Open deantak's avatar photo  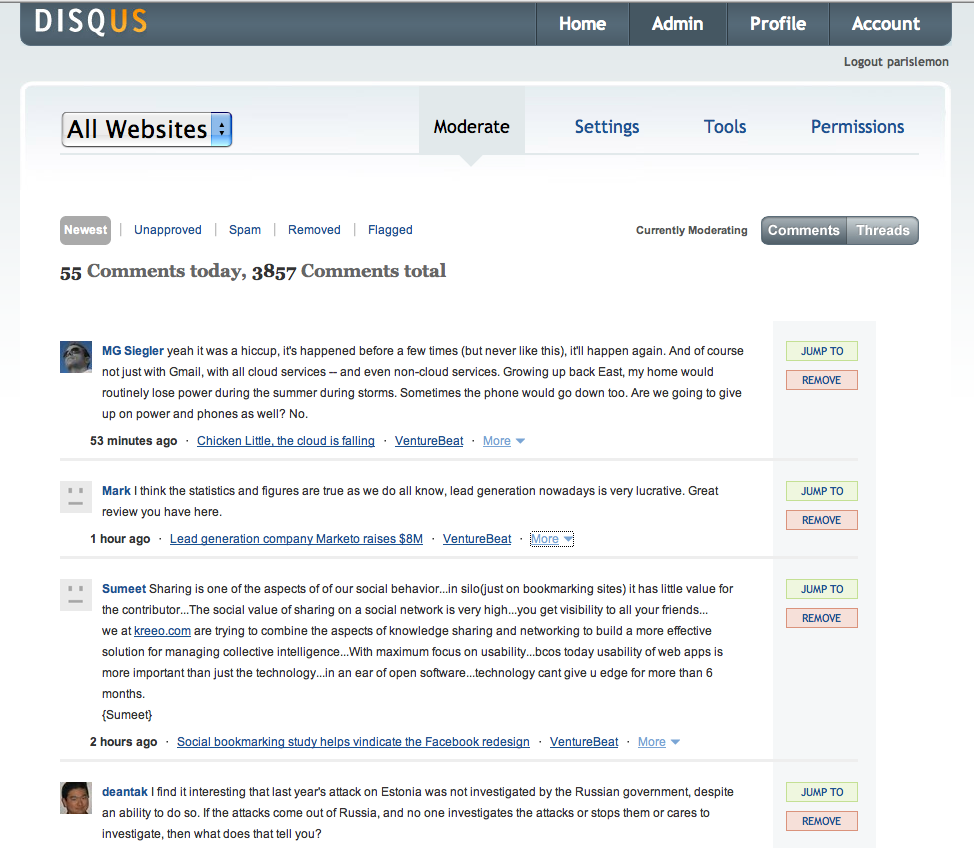coord(76,798)
